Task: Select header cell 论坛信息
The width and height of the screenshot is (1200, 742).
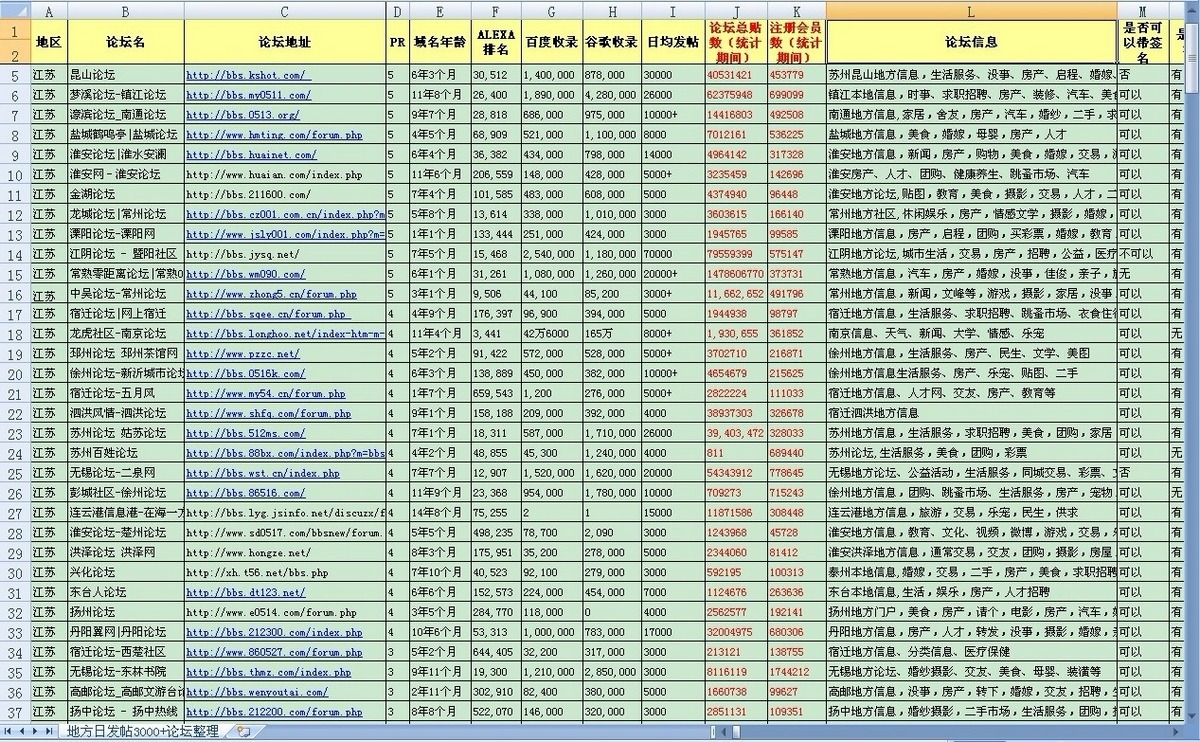Action: pyautogui.click(x=972, y=43)
